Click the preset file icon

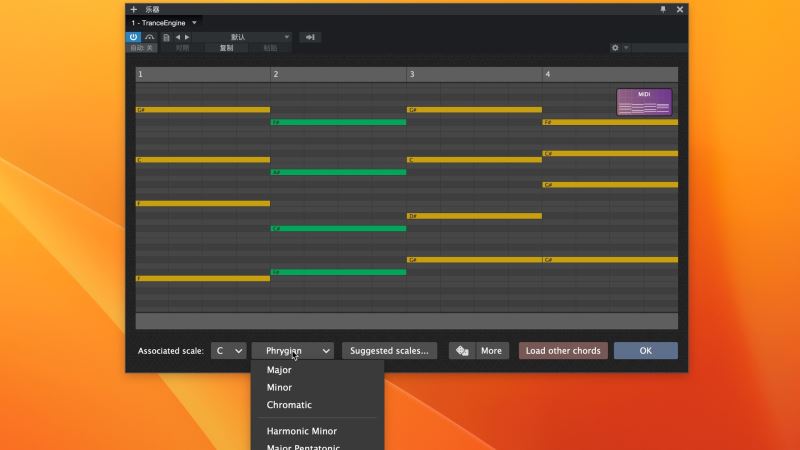(x=166, y=37)
